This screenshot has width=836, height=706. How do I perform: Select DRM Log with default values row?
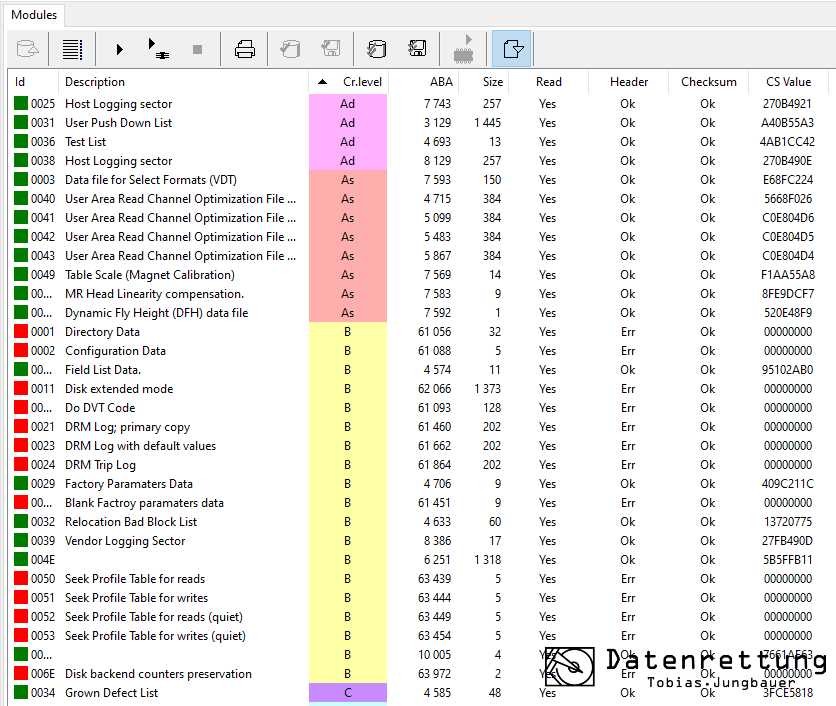pos(419,446)
